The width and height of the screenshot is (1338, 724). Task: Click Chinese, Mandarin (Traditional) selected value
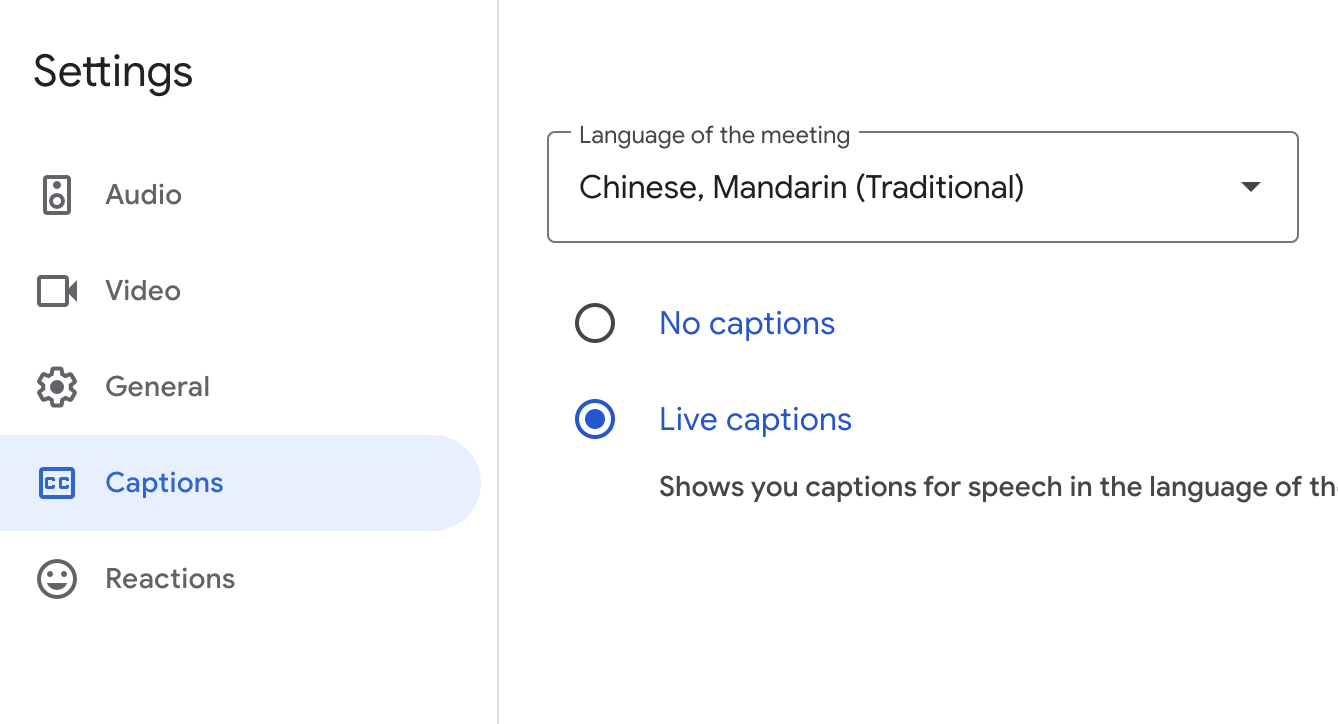(801, 188)
